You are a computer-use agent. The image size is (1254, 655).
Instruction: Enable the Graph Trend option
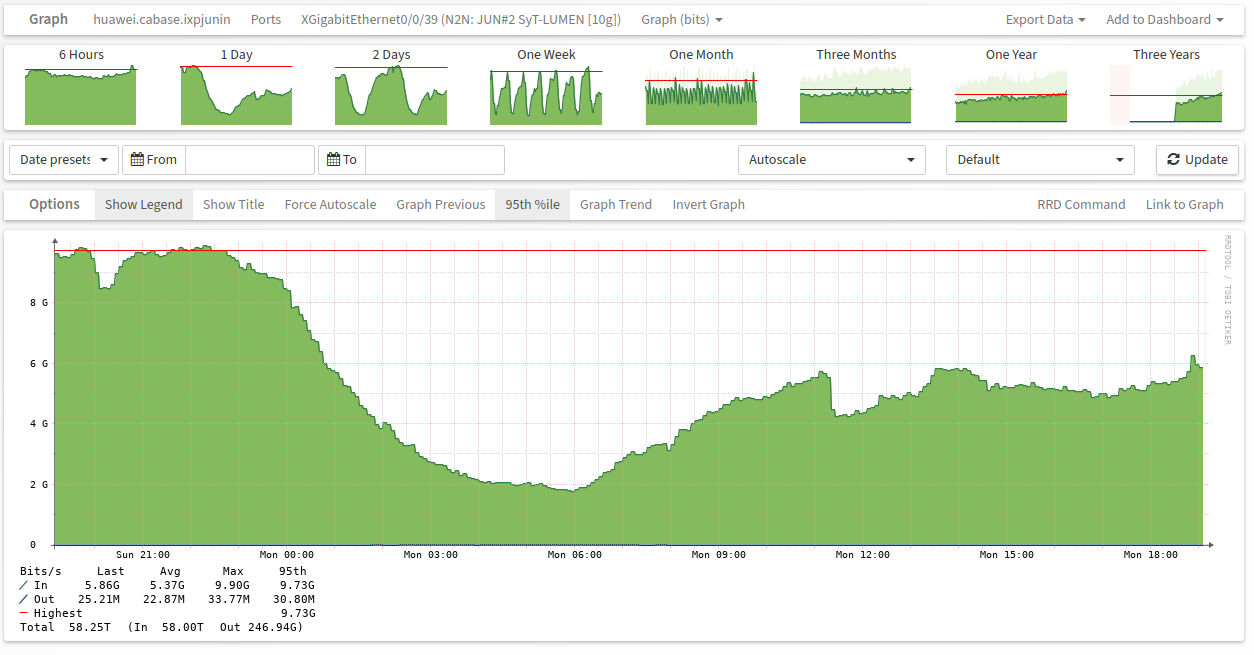coord(615,205)
